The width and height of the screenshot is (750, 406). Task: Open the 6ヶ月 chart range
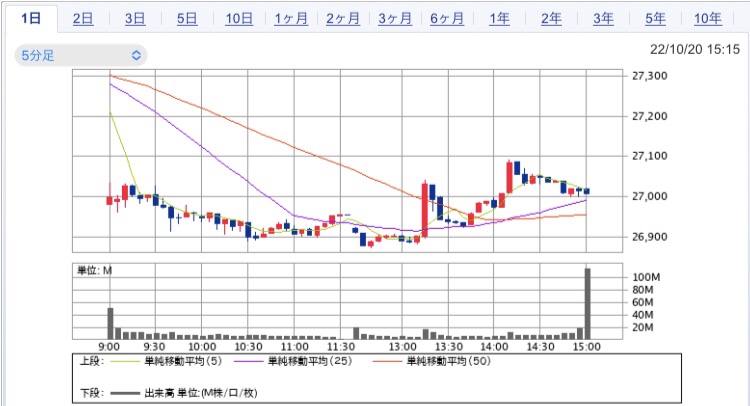447,19
